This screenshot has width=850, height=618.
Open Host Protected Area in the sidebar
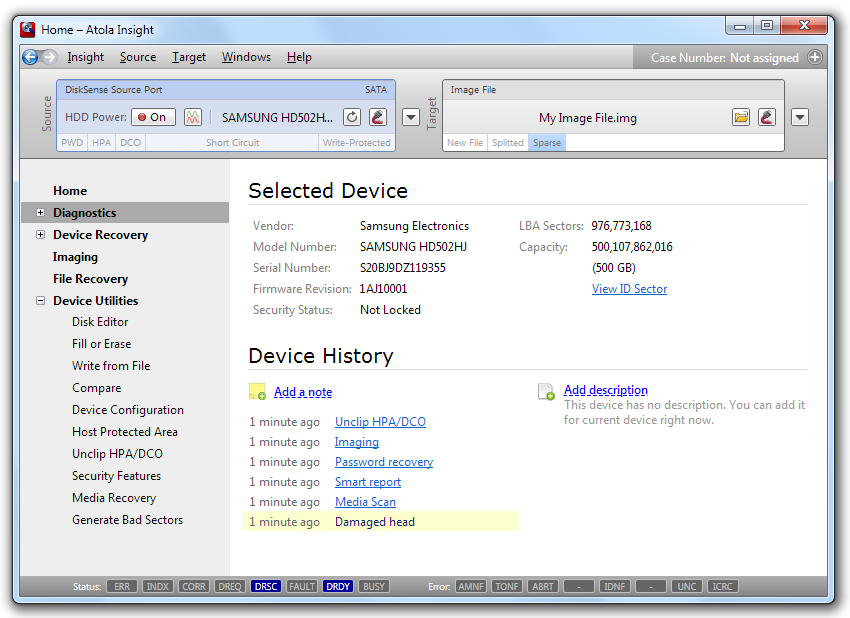(x=125, y=432)
